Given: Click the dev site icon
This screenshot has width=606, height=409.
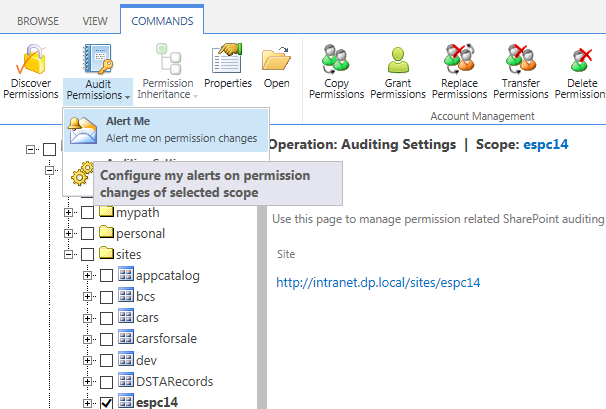Looking at the screenshot, I should tap(126, 359).
